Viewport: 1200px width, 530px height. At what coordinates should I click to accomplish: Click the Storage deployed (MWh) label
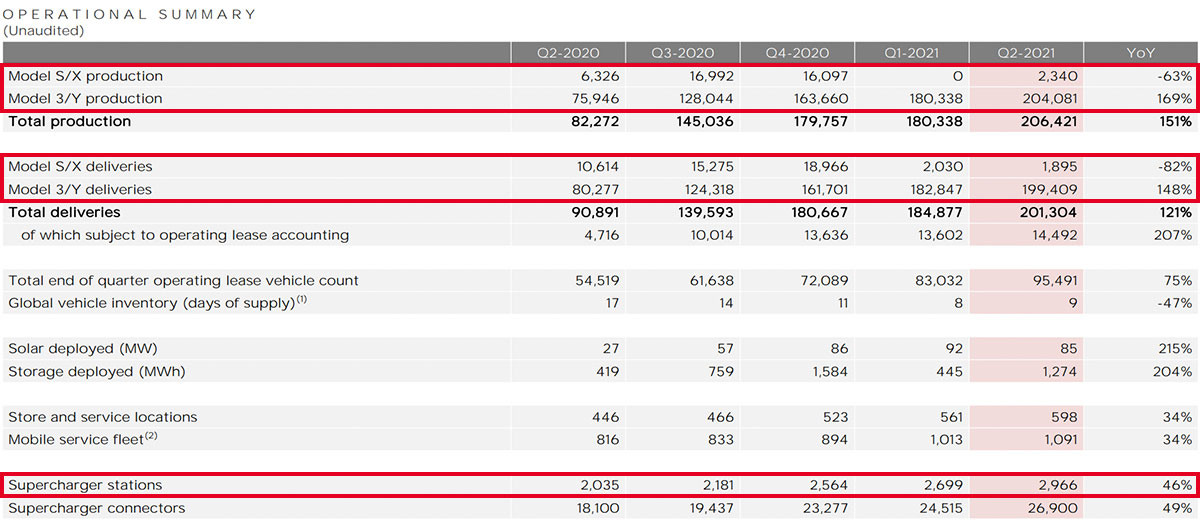[x=97, y=372]
